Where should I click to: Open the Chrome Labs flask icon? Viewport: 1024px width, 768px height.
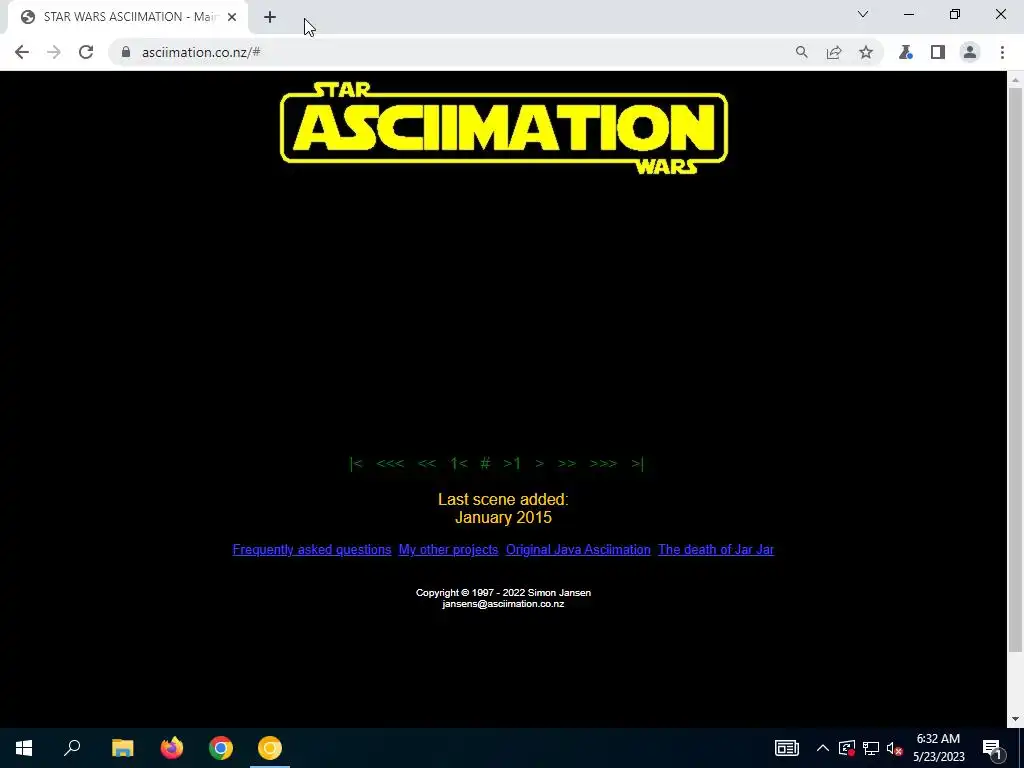point(905,52)
